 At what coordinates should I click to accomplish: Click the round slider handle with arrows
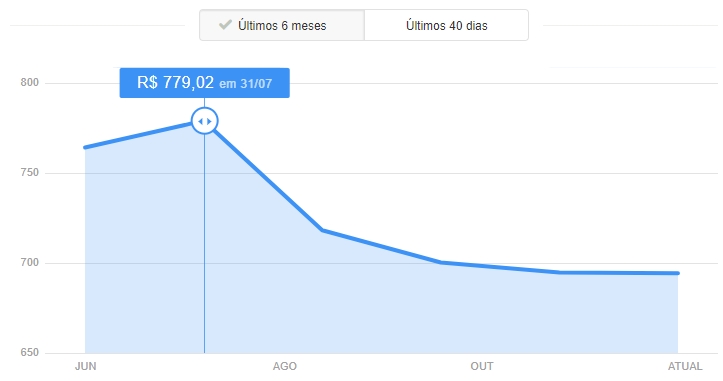point(204,121)
